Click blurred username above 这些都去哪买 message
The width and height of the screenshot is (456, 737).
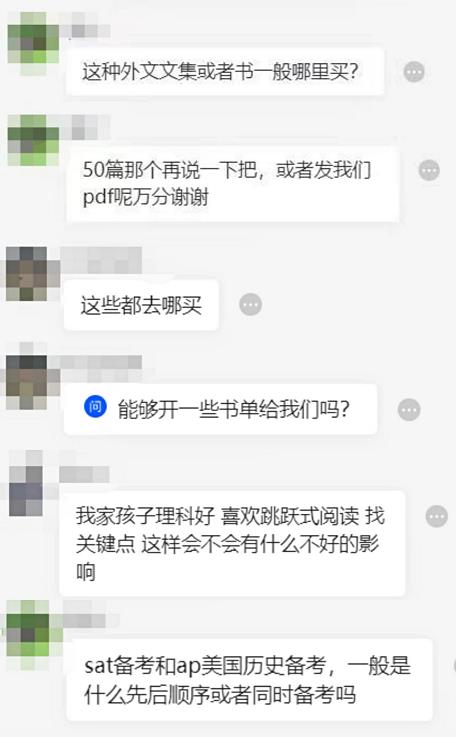coord(101,260)
